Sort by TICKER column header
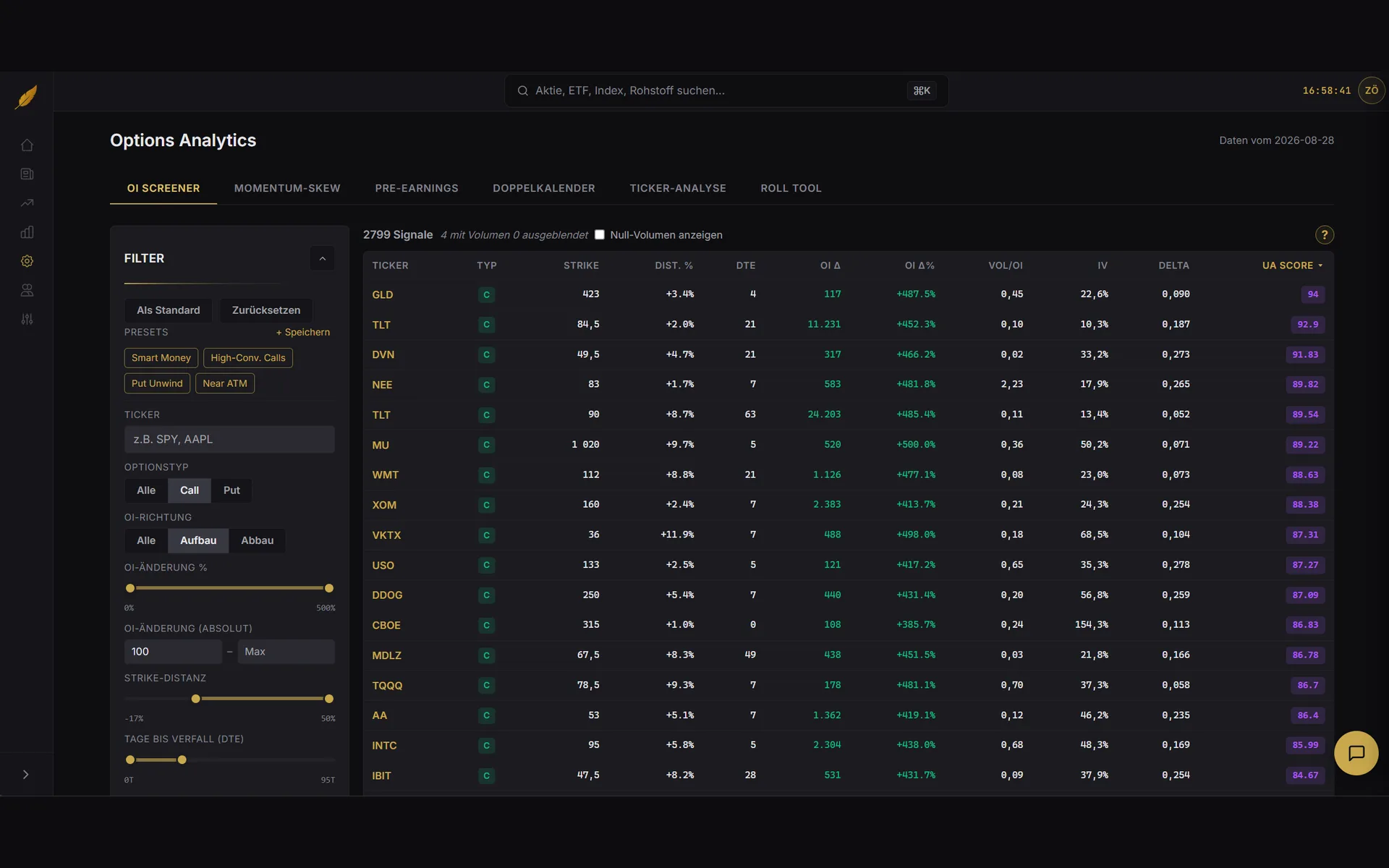 pos(390,265)
